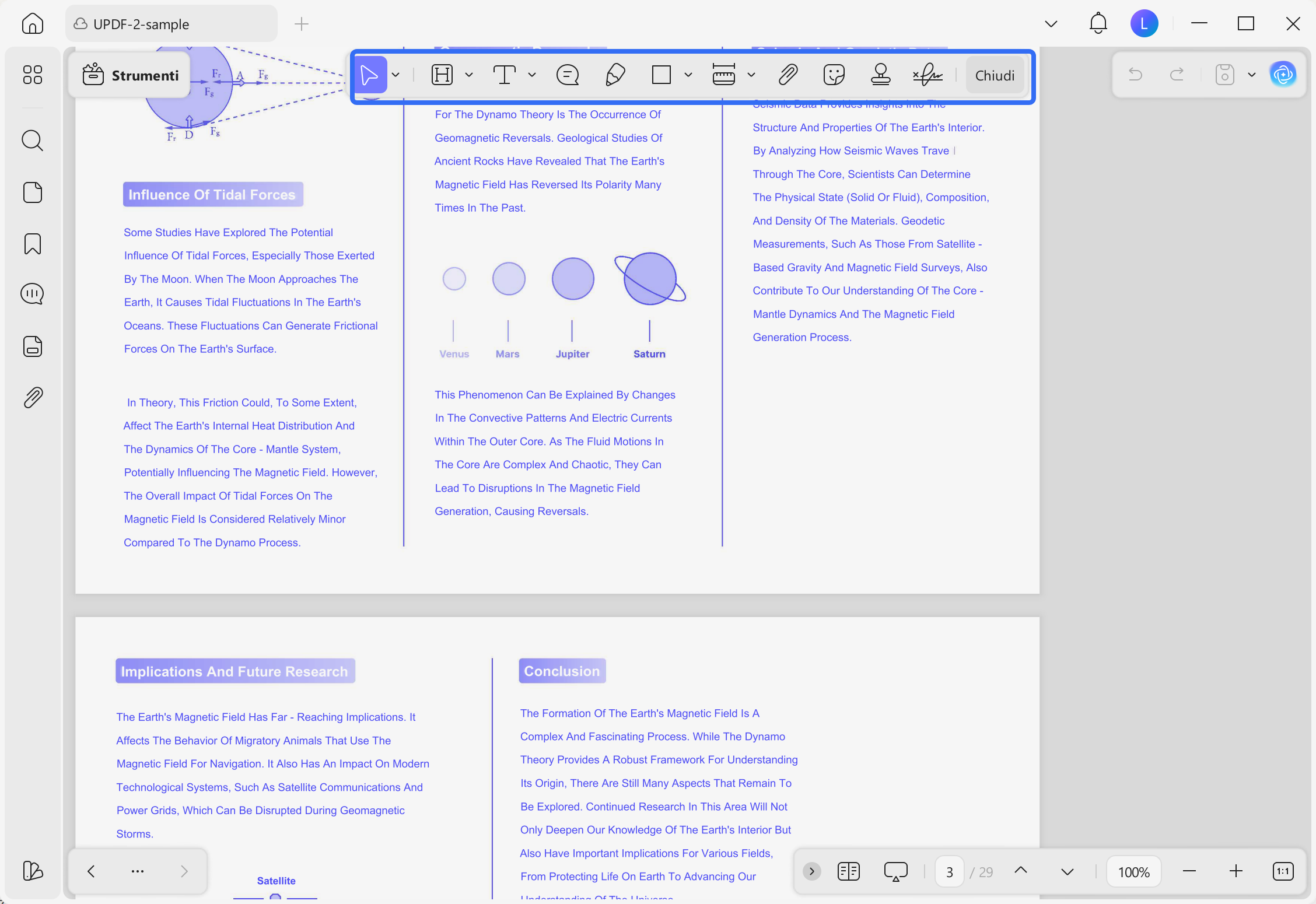
Task: Open the page layout view icon
Action: [x=849, y=871]
